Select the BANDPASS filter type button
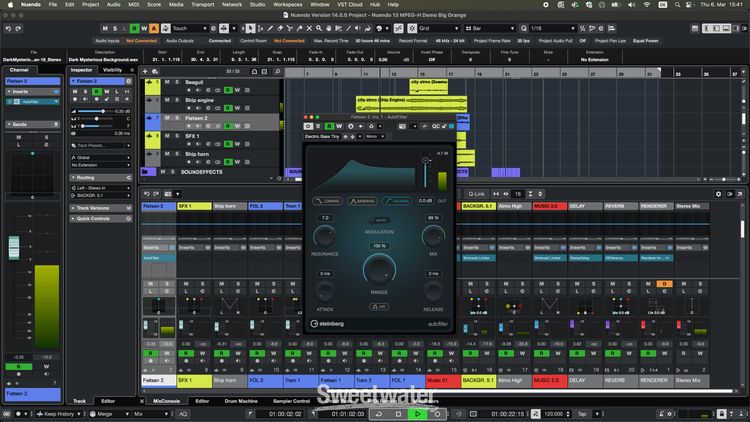This screenshot has width=750, height=422. coord(364,201)
